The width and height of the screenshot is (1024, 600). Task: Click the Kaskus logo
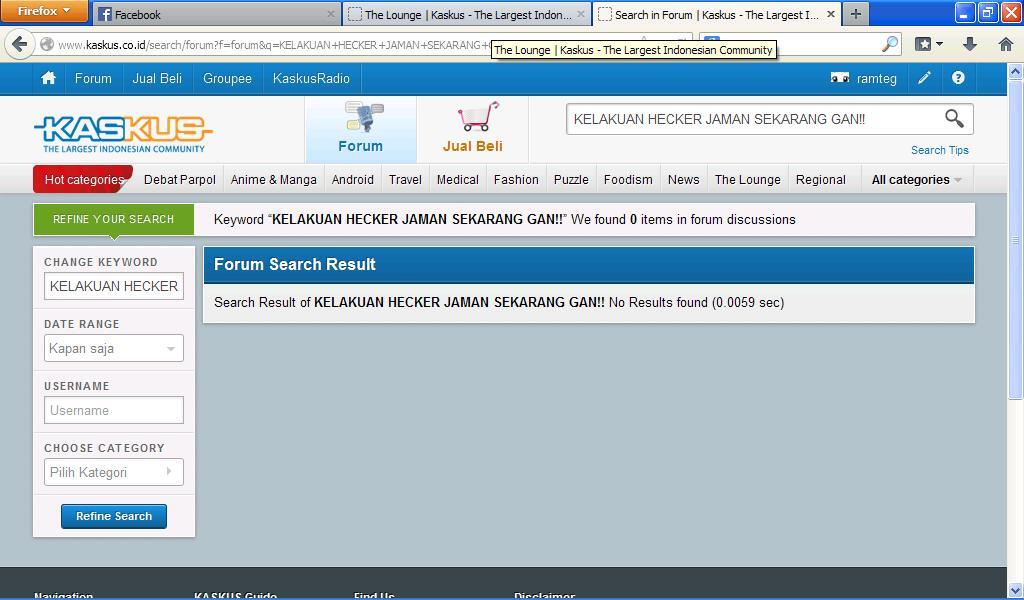123,134
